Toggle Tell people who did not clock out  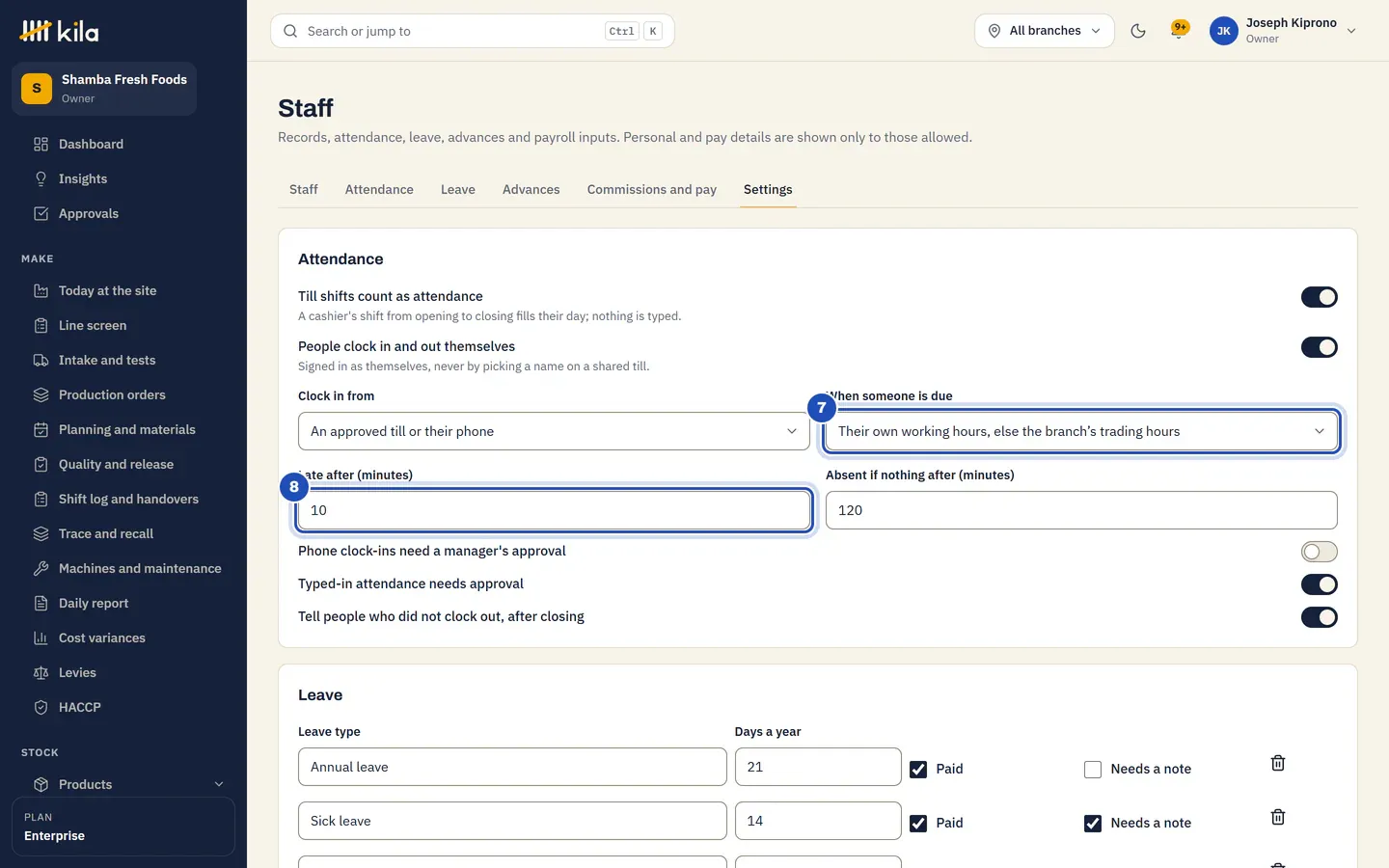(x=1319, y=617)
